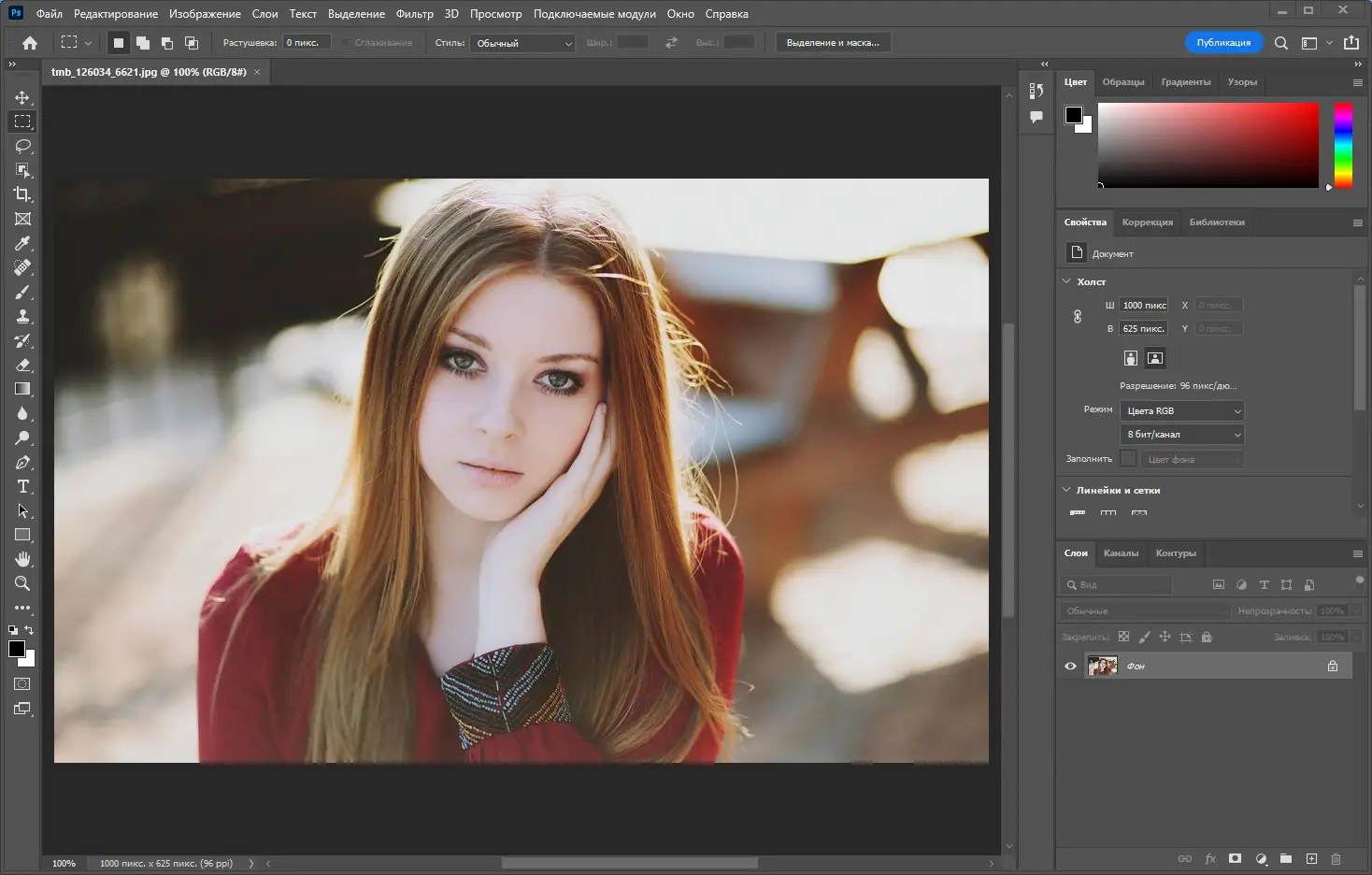Select the Clone Stamp tool
This screenshot has width=1372, height=875.
coord(22,316)
